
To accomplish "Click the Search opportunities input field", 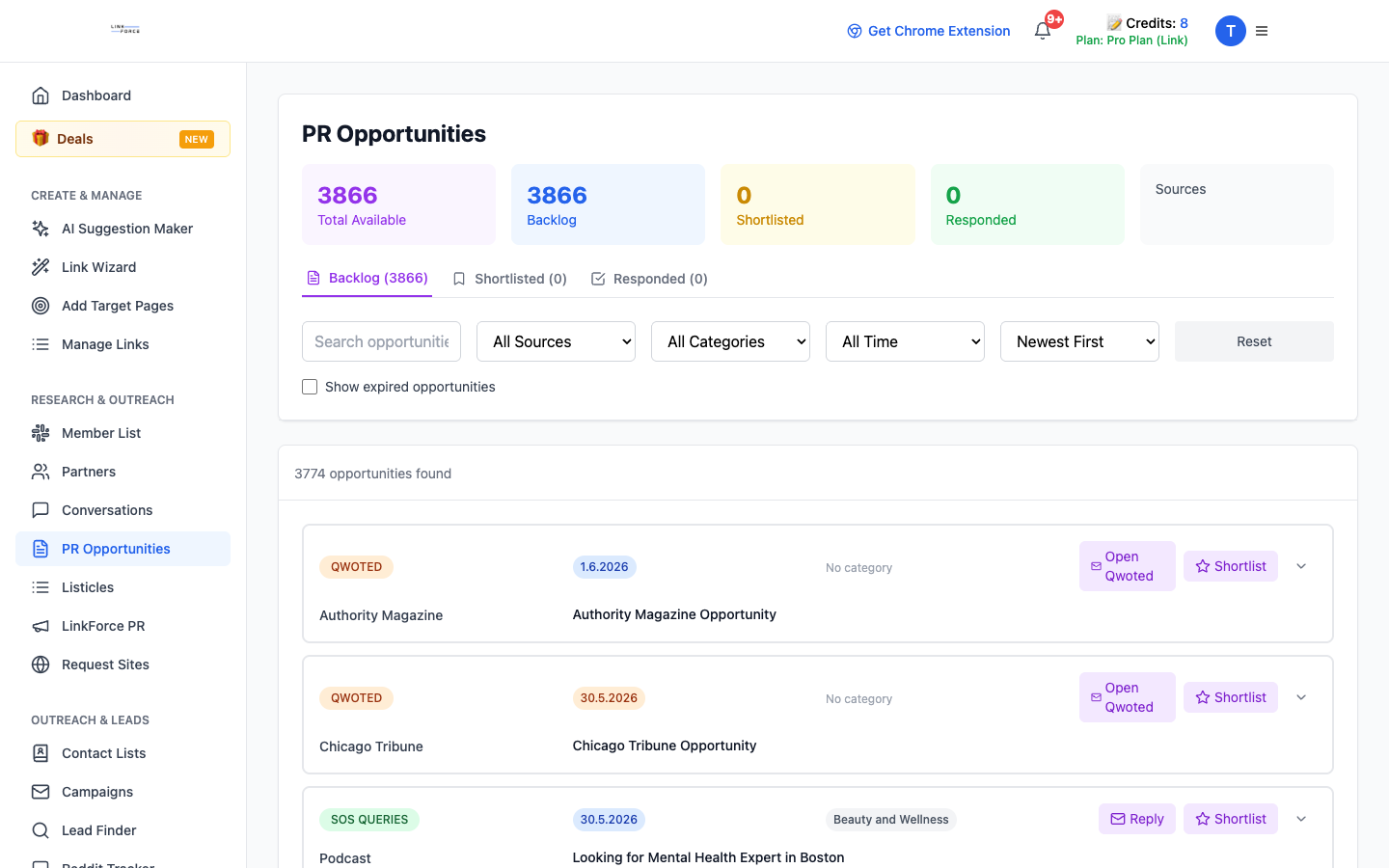I will 381,341.
